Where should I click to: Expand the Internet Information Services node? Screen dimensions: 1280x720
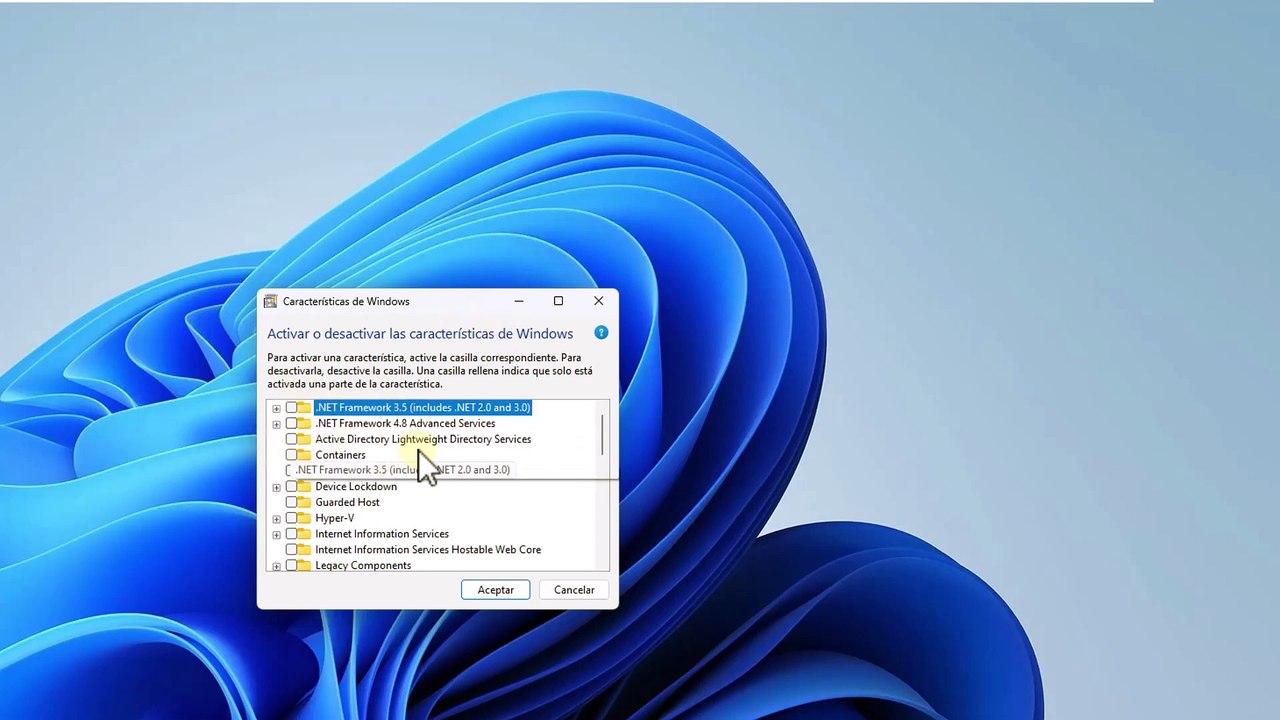276,535
